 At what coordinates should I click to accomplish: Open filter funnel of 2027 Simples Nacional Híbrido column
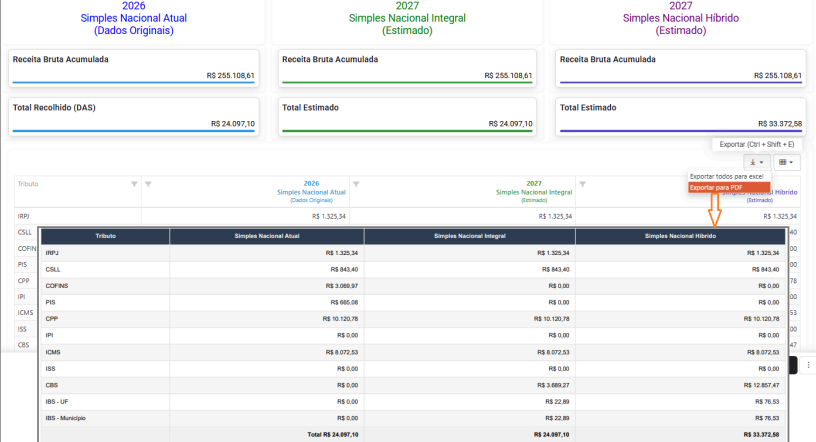pyautogui.click(x=583, y=184)
